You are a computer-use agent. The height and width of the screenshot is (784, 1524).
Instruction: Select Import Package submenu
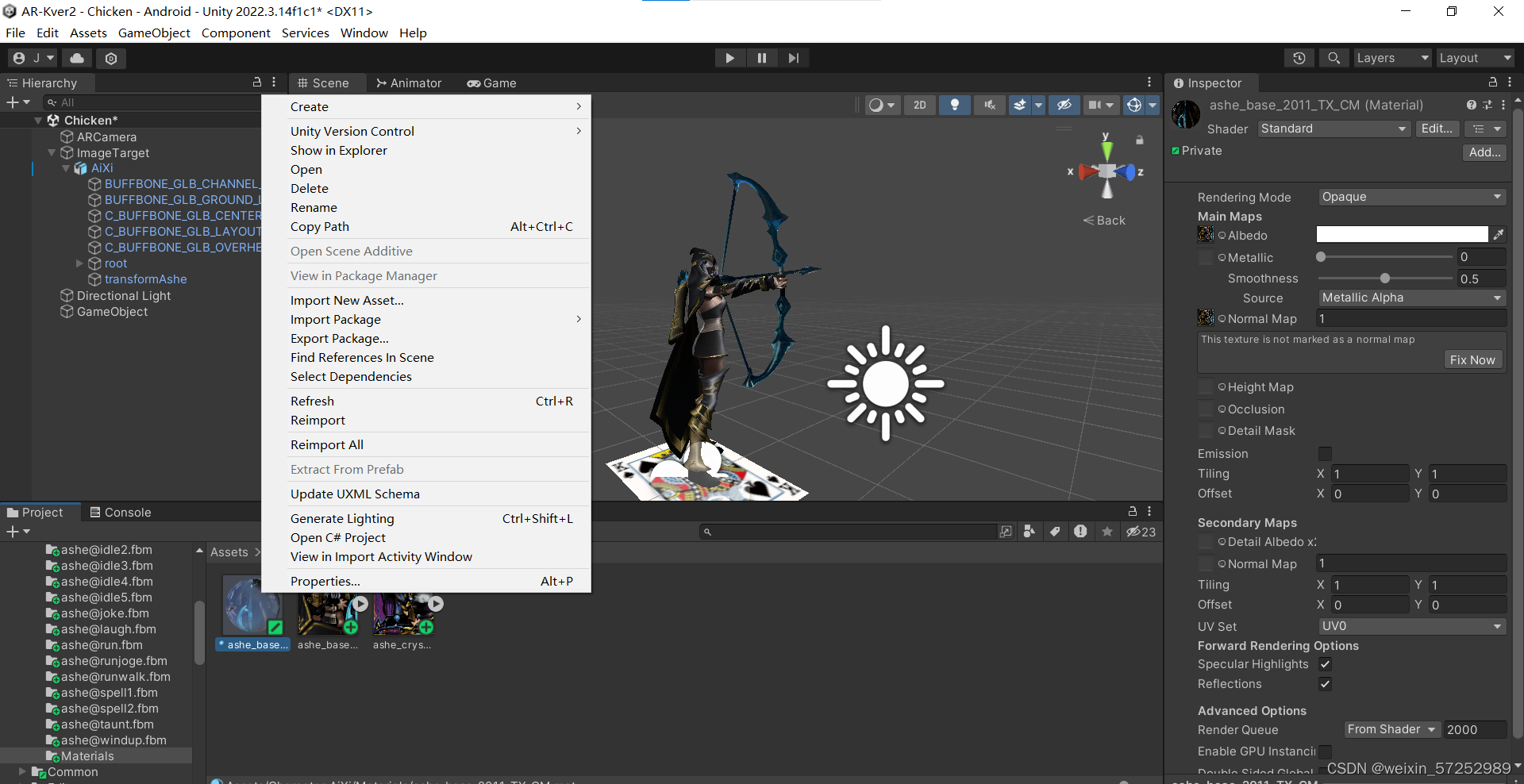(x=426, y=319)
